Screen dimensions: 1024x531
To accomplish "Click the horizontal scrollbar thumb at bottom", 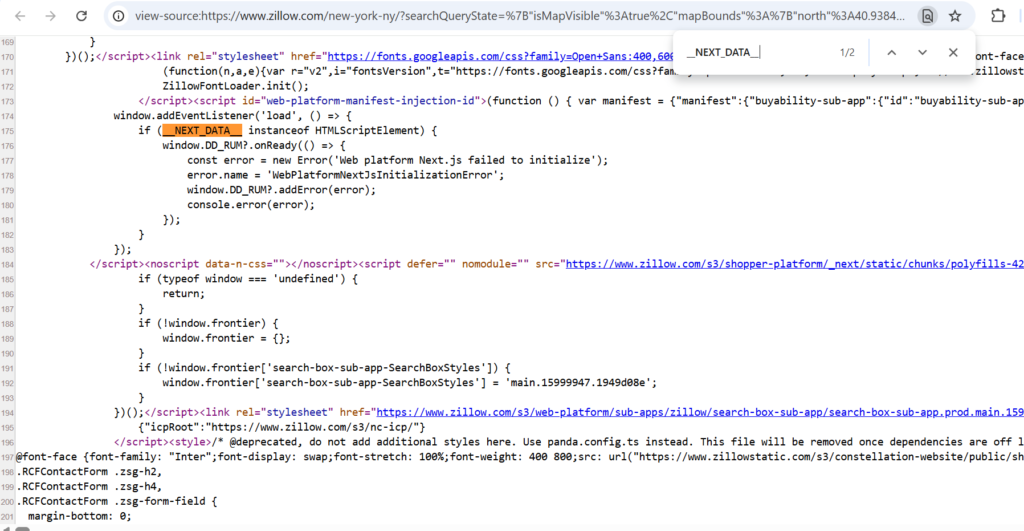I will pos(22,528).
